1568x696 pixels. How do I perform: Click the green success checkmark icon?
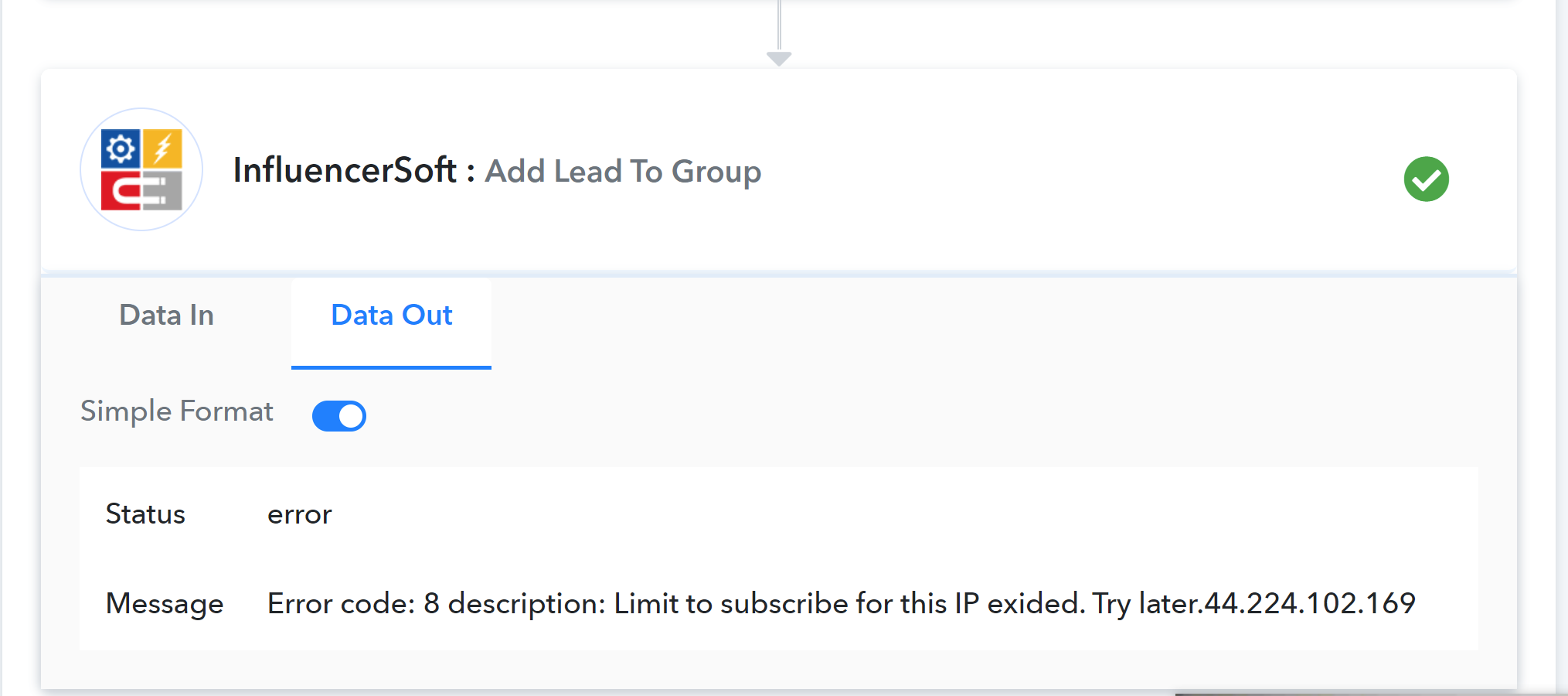(x=1426, y=179)
